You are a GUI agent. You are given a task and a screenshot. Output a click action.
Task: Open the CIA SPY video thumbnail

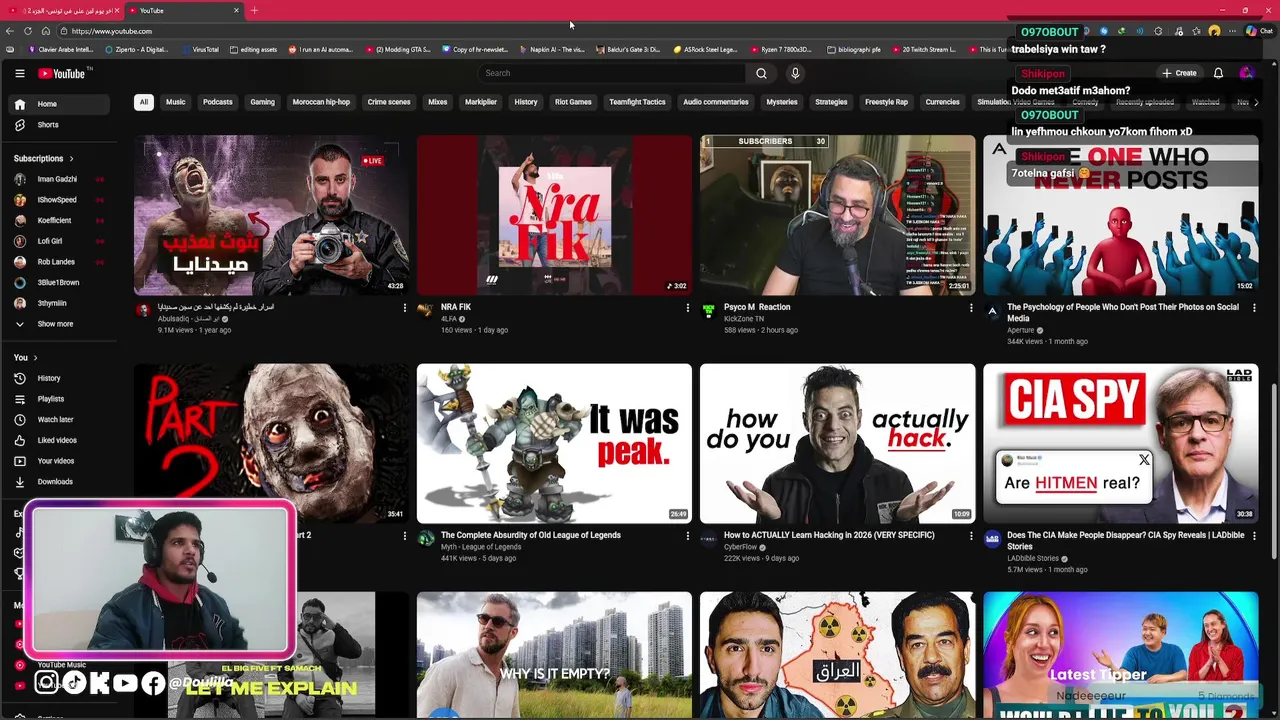coord(1120,443)
